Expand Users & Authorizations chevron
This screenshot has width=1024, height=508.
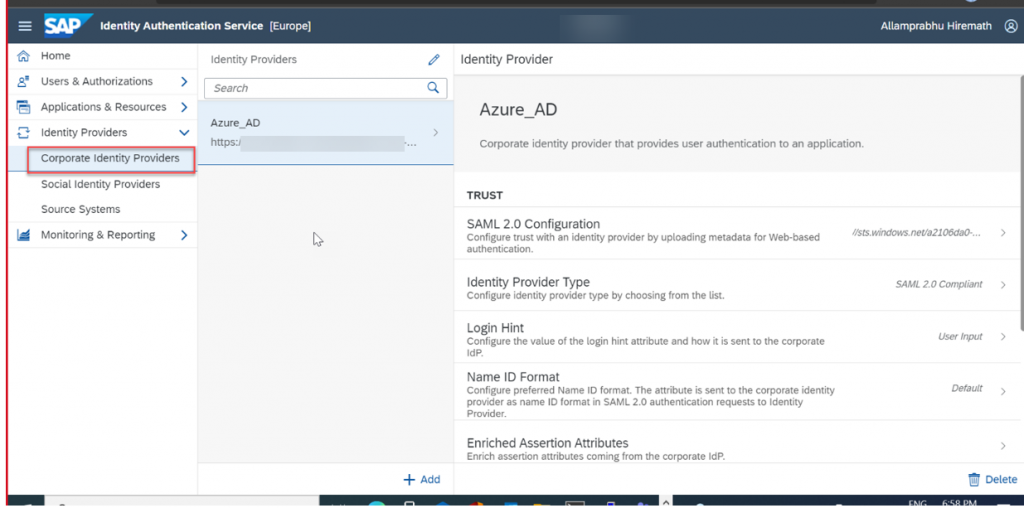184,82
